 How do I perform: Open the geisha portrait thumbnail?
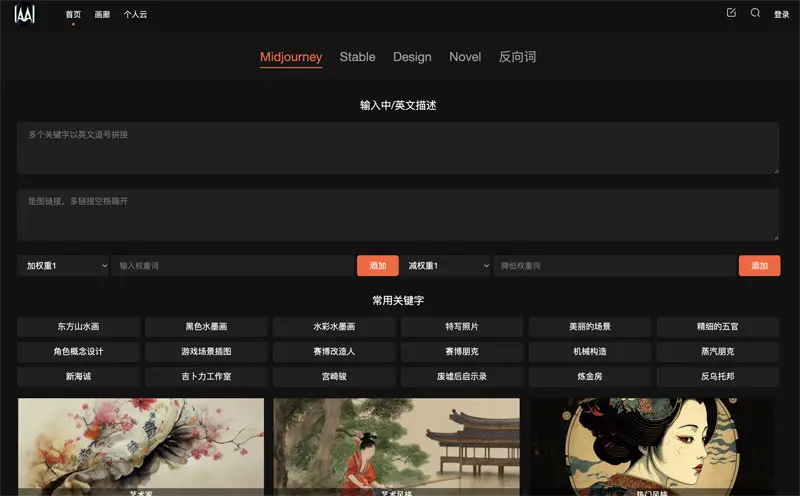[x=652, y=445]
